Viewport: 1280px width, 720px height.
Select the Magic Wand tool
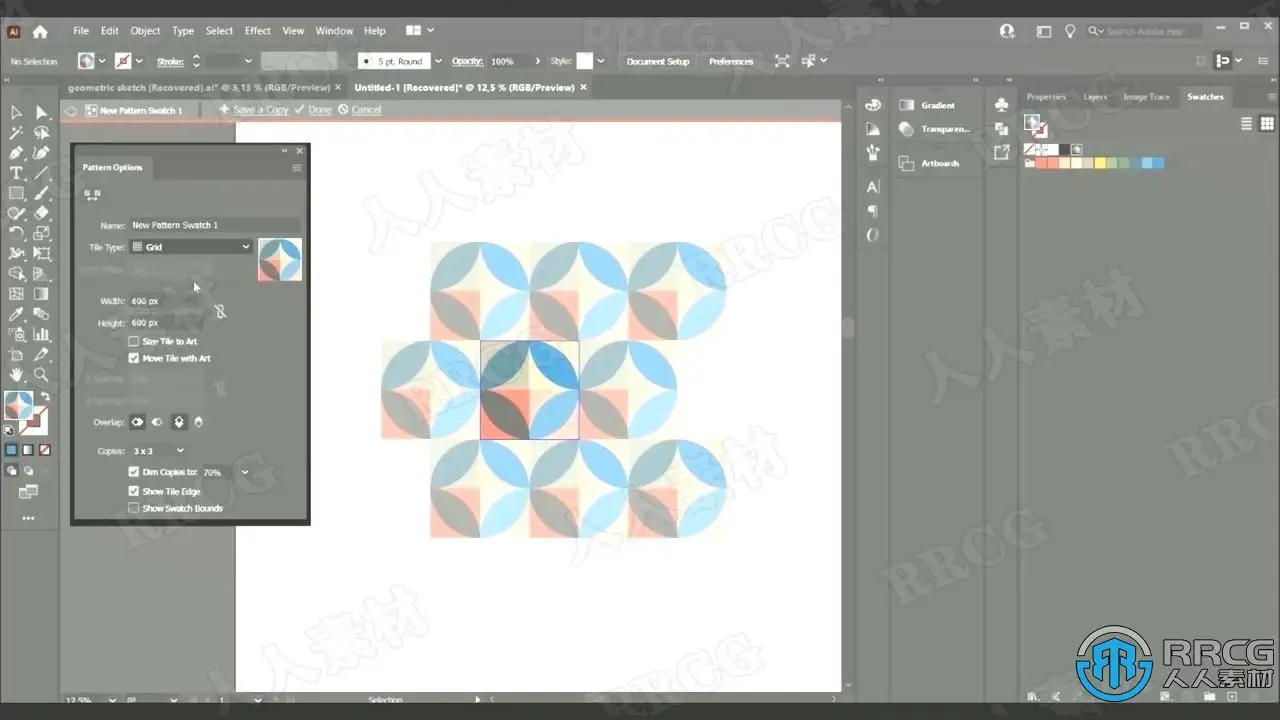[x=16, y=133]
